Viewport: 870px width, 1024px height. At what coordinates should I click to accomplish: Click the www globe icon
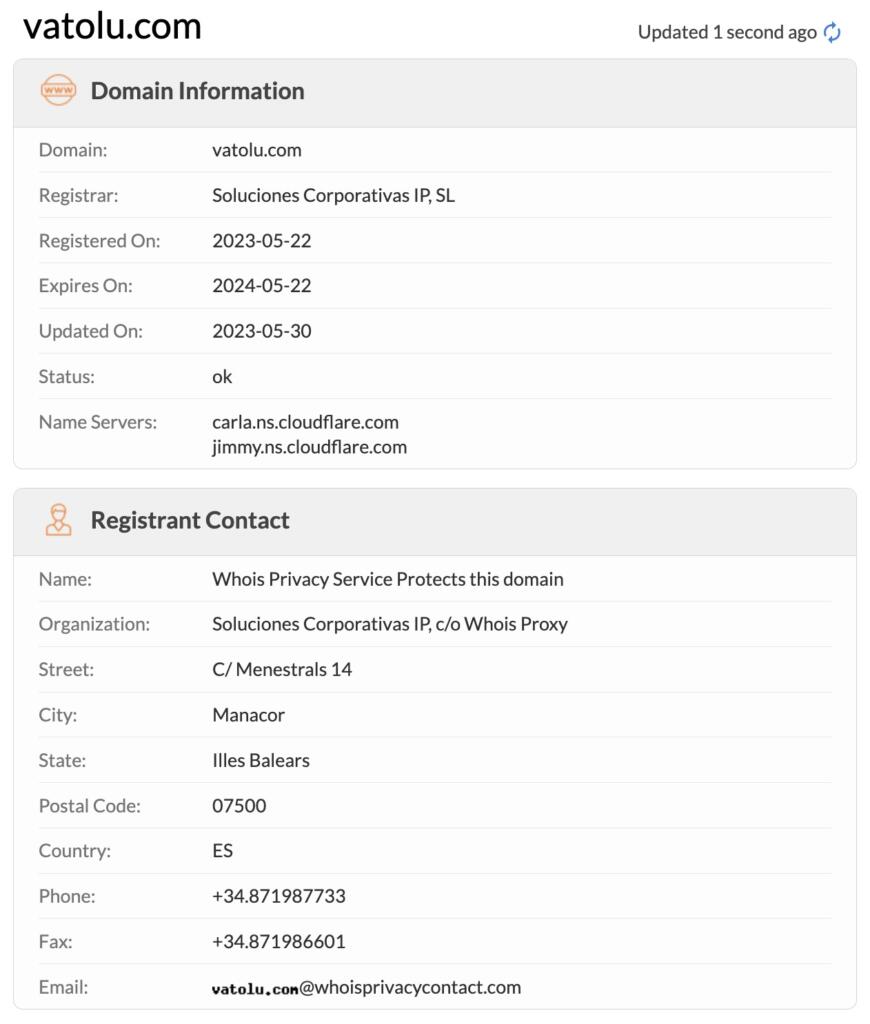58,90
